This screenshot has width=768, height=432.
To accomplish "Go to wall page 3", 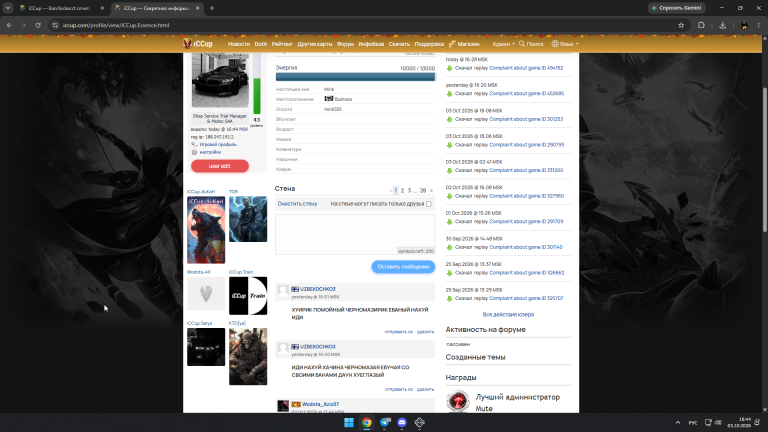I will click(x=409, y=191).
